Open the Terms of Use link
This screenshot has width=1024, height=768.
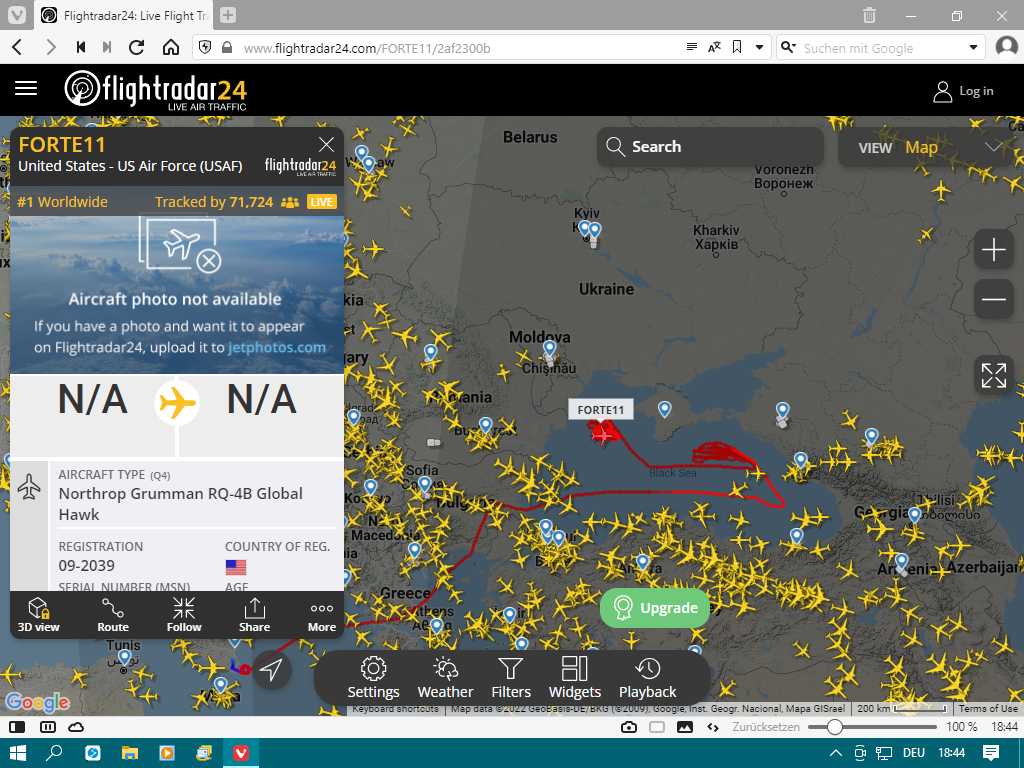[988, 709]
